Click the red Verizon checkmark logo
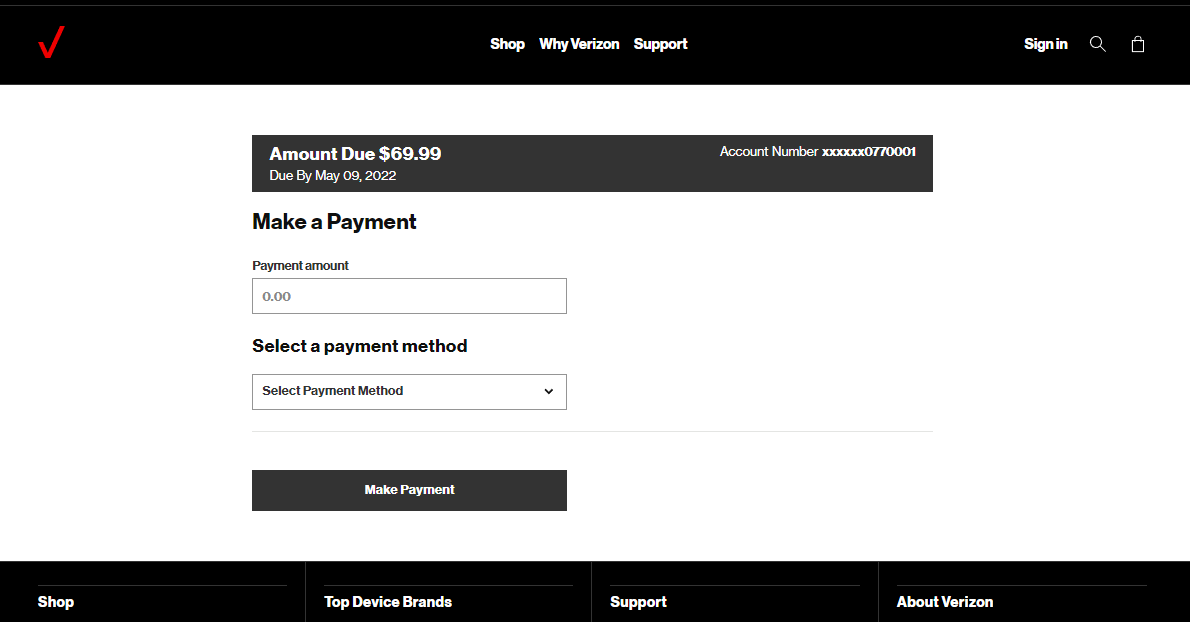Screen dimensions: 1190x622 coord(50,42)
